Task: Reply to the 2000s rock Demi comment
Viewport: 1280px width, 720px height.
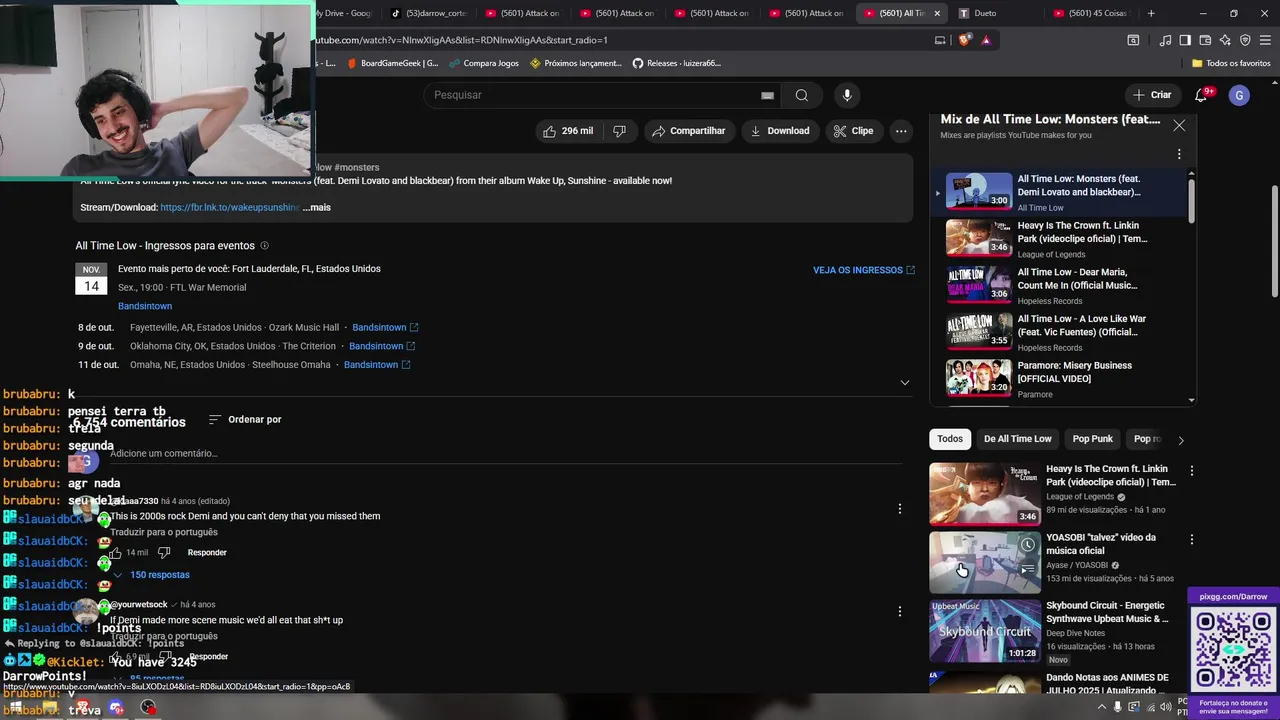Action: pos(207,553)
